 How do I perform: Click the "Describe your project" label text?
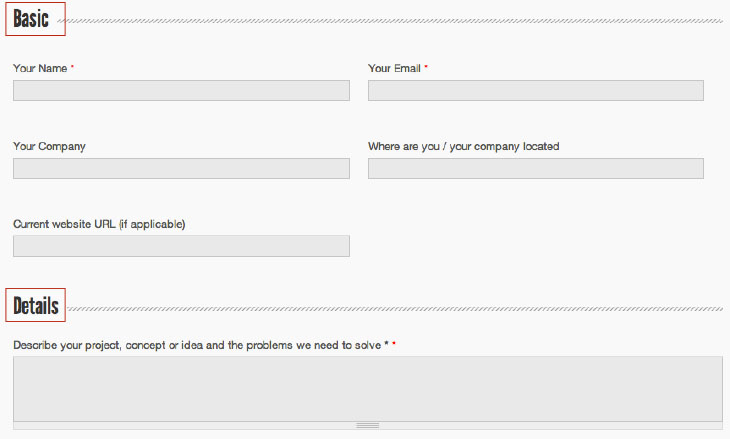pyautogui.click(x=197, y=345)
